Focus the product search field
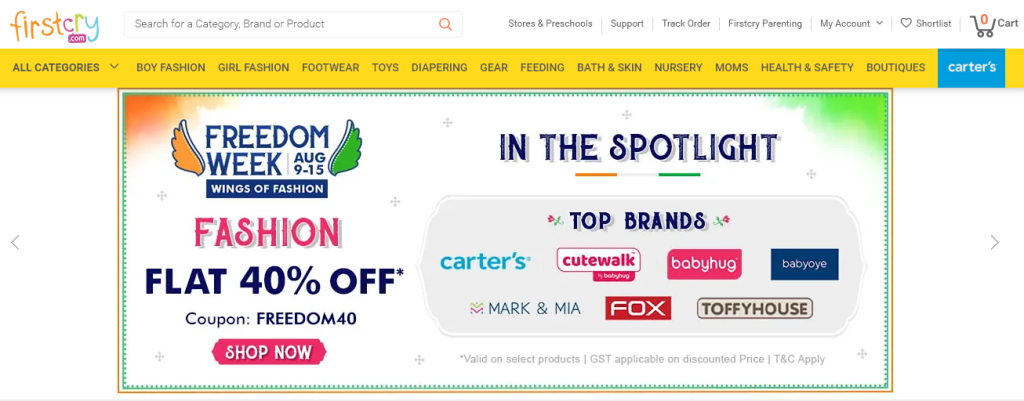 pos(284,24)
